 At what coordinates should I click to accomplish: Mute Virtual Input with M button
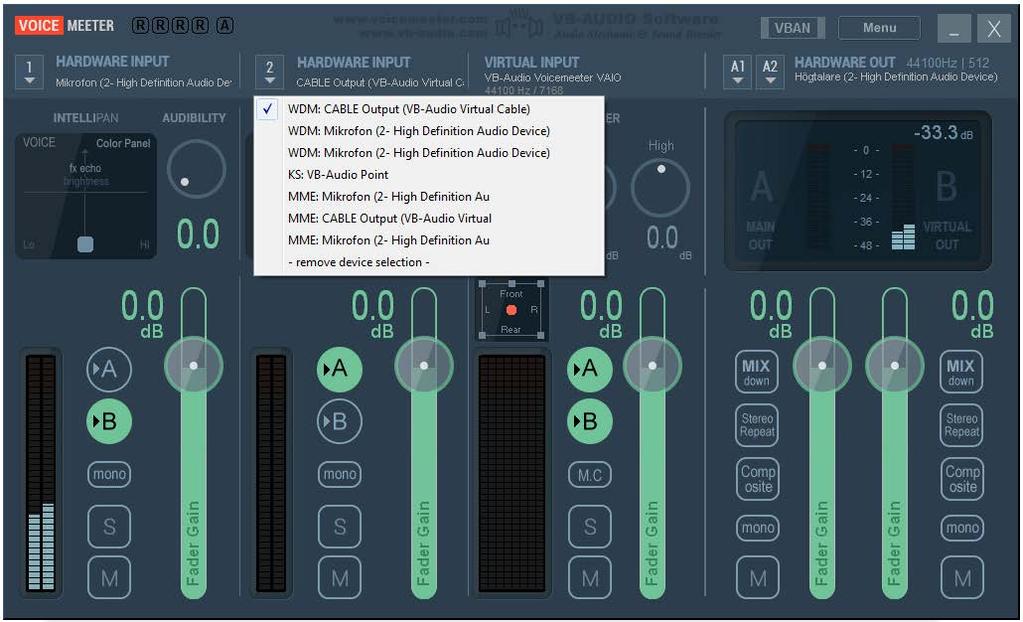click(590, 578)
